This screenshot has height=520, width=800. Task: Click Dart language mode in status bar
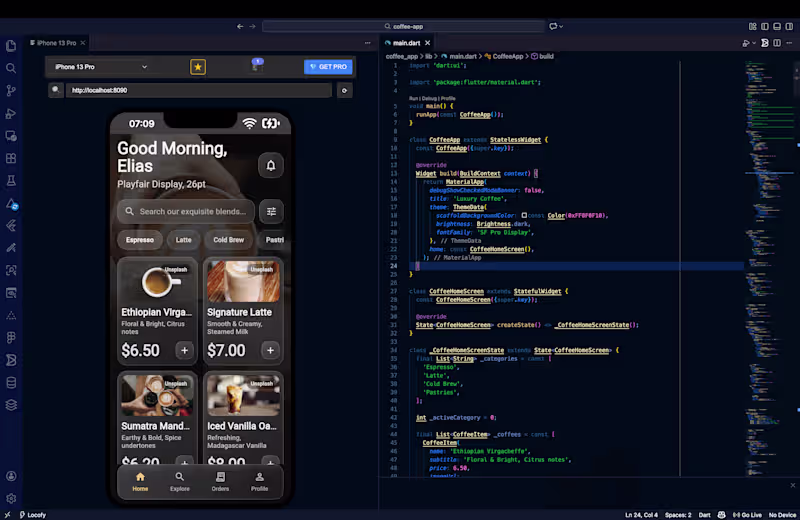(704, 515)
